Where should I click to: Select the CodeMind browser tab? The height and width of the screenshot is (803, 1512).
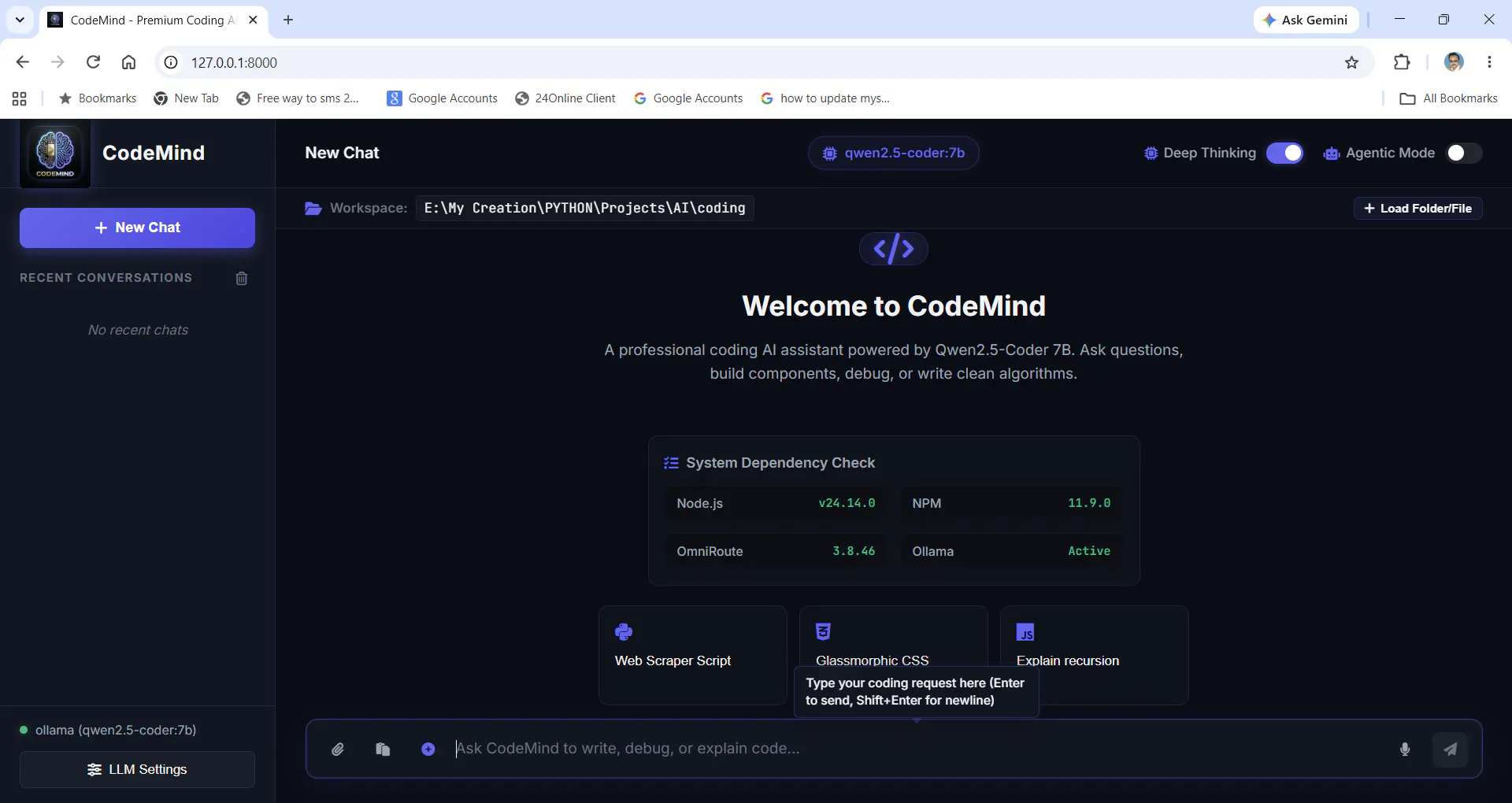coord(154,20)
